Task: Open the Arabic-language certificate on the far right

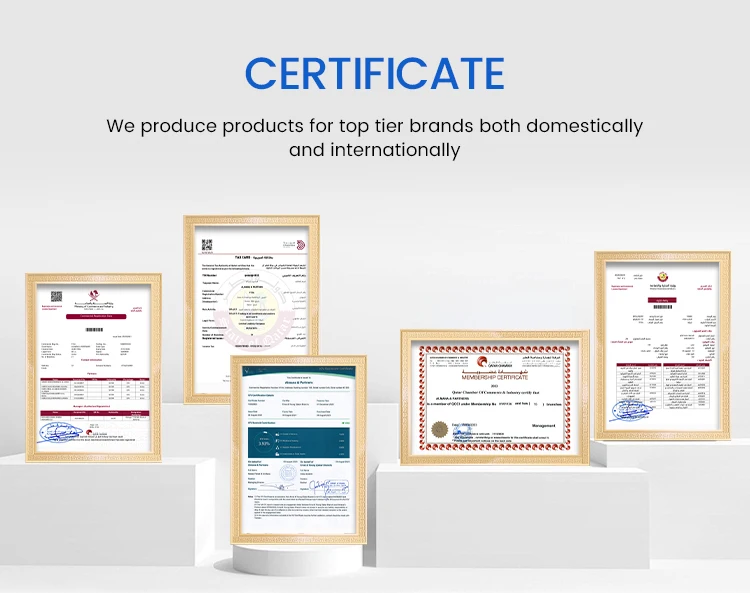Action: [662, 345]
